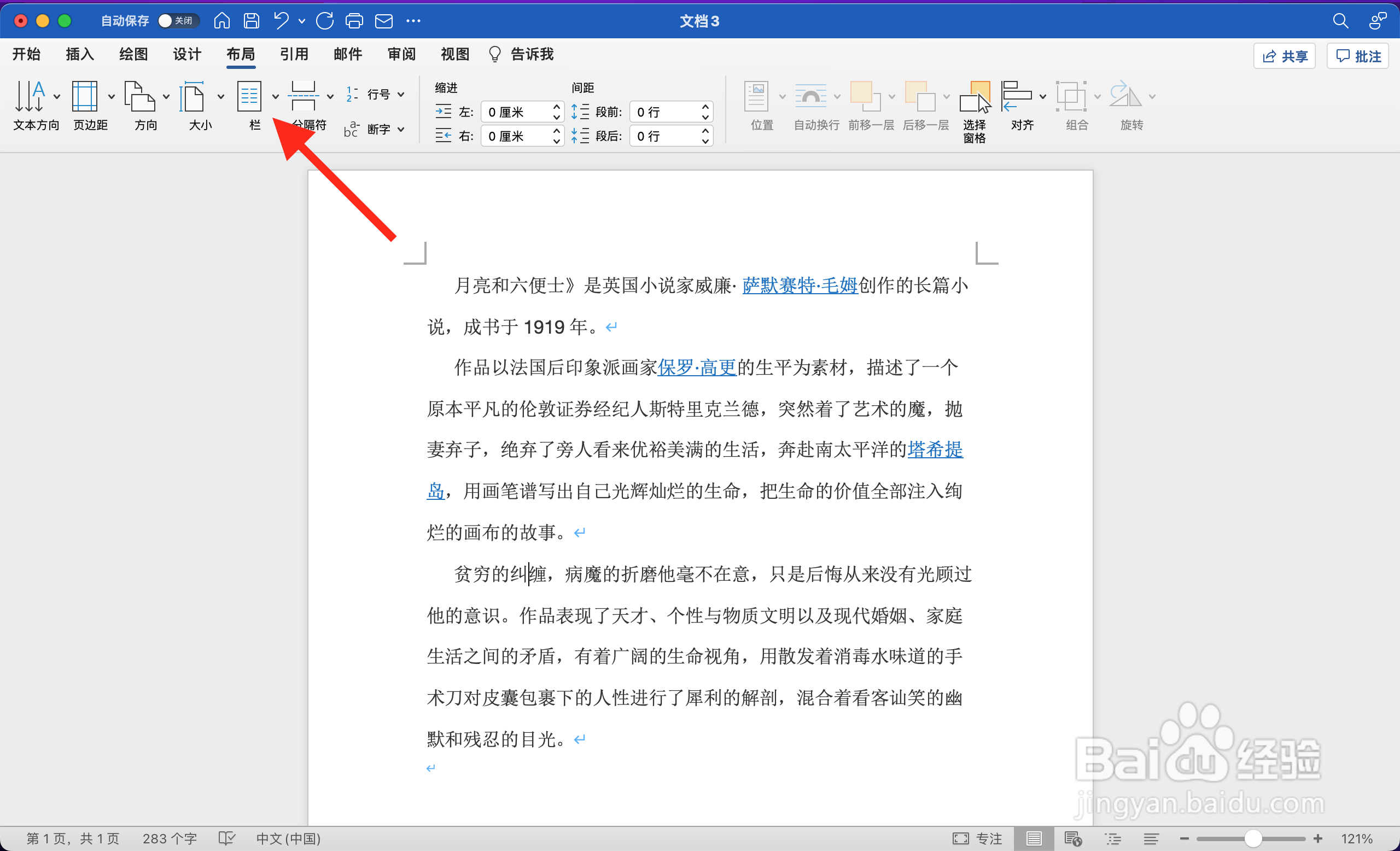Click the Wrap Text (自动换行) icon

811,96
